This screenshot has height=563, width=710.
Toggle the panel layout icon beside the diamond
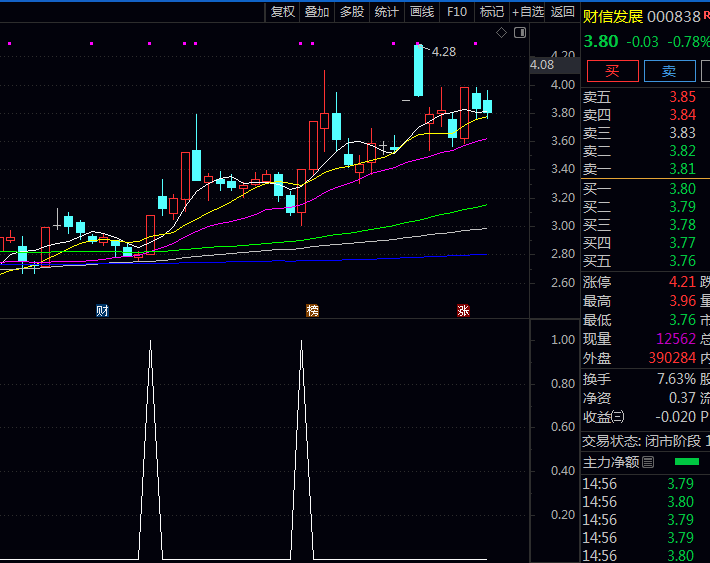pyautogui.click(x=519, y=33)
